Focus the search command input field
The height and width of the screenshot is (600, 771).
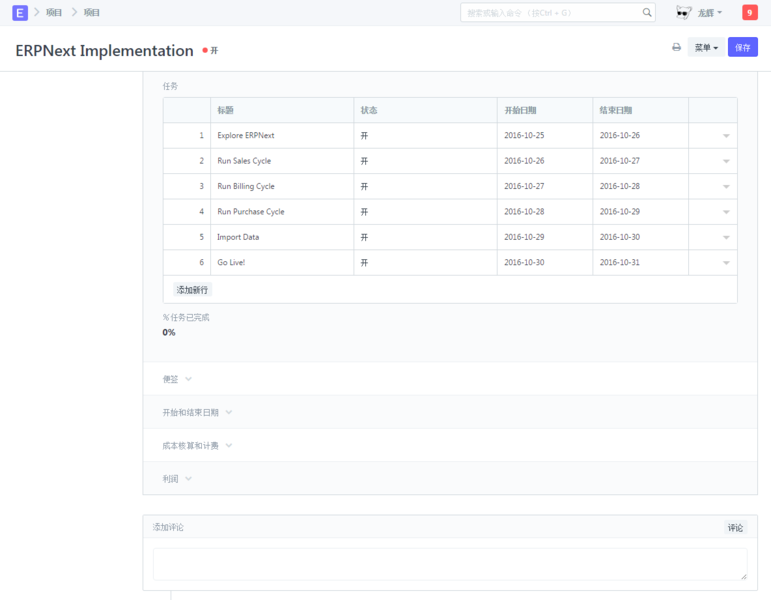tap(557, 13)
